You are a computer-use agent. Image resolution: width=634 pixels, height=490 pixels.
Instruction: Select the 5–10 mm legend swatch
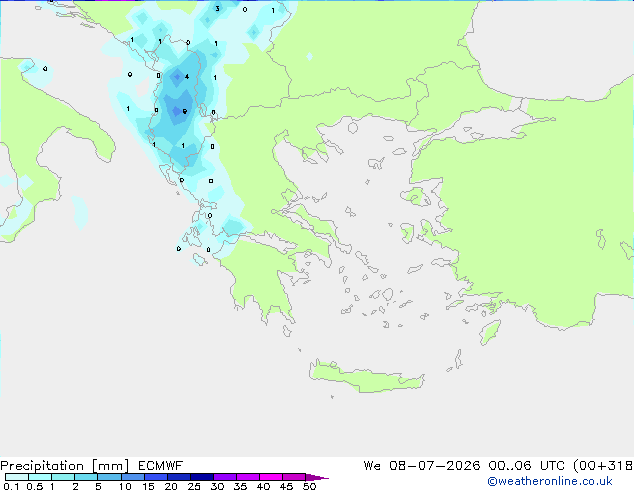[109, 477]
